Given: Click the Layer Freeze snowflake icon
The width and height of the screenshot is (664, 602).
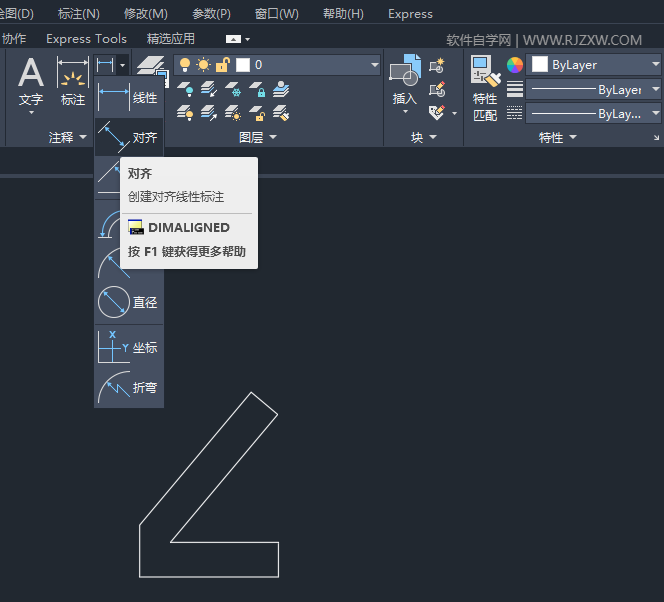Looking at the screenshot, I should (233, 89).
